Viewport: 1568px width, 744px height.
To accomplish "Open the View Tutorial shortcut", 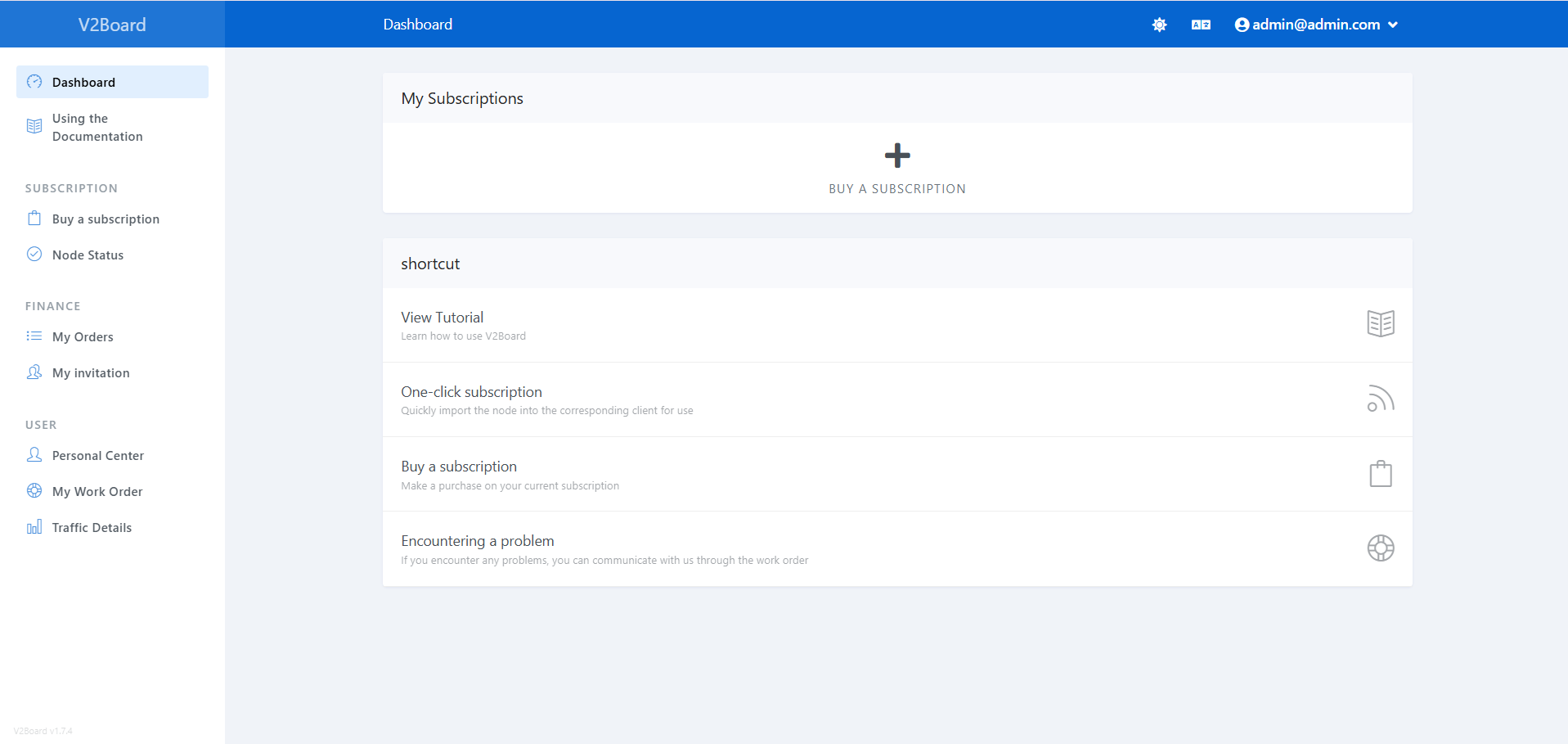I will point(442,317).
